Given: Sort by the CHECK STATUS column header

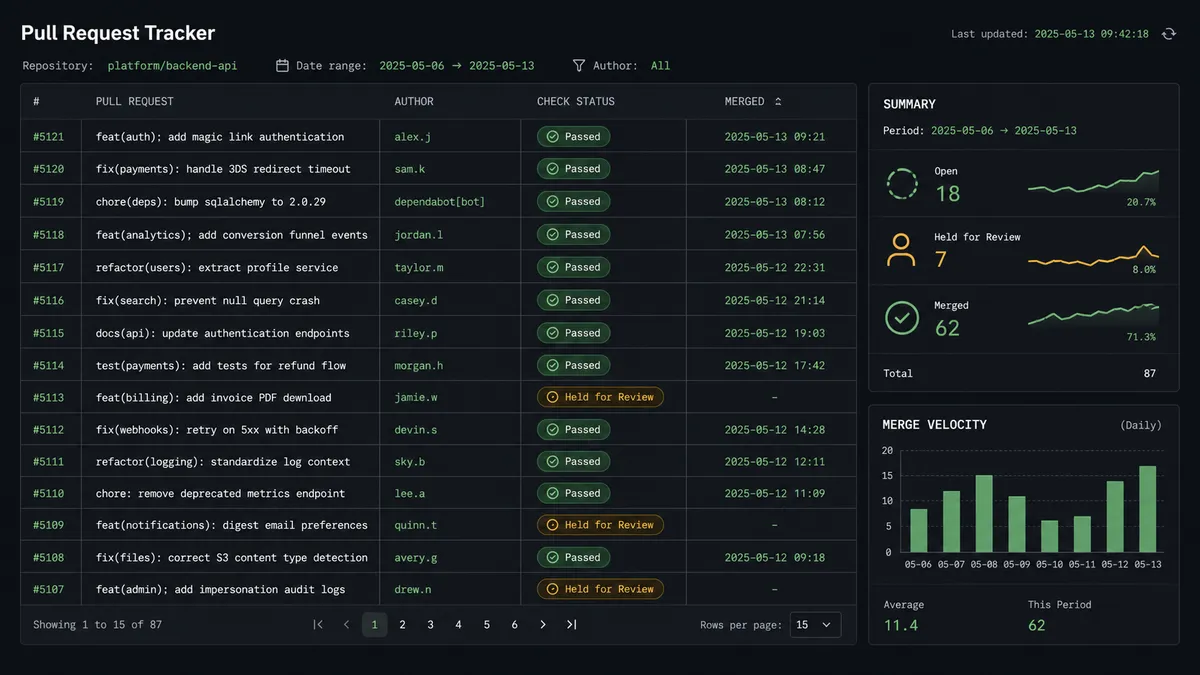Looking at the screenshot, I should [x=576, y=101].
